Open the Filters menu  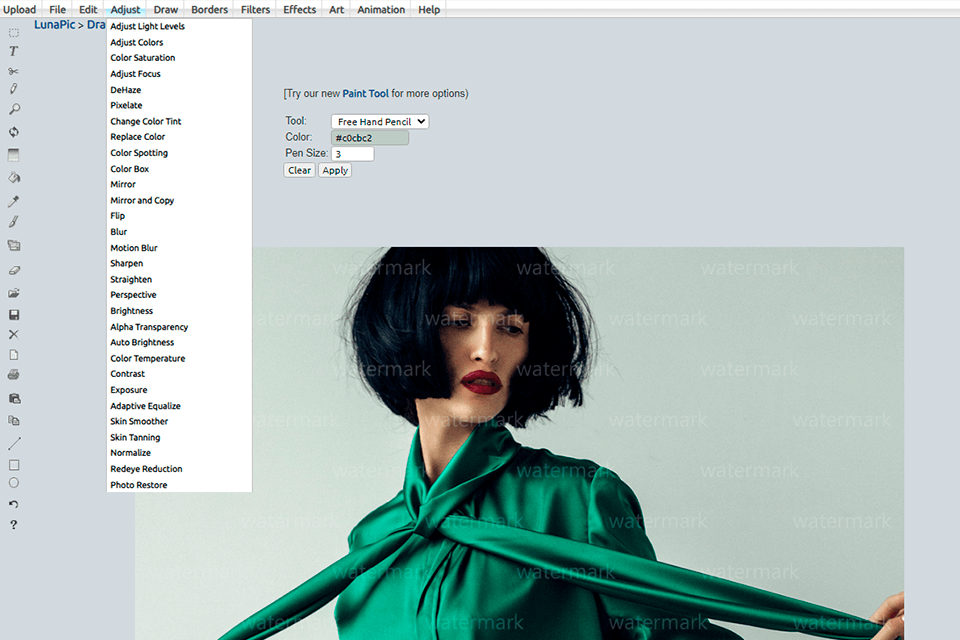pyautogui.click(x=255, y=9)
